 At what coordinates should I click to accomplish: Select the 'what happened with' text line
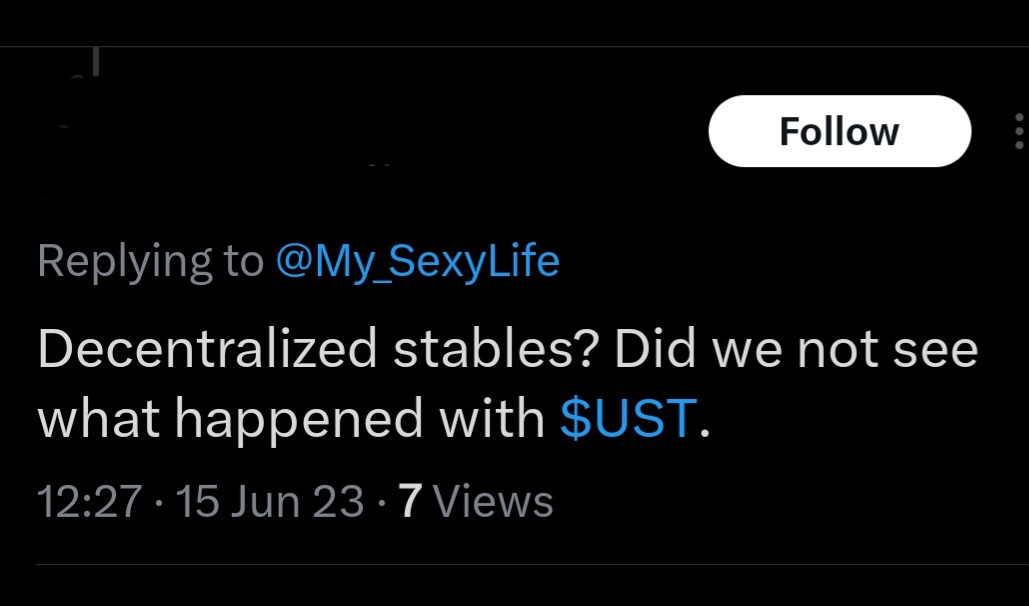pyautogui.click(x=291, y=418)
